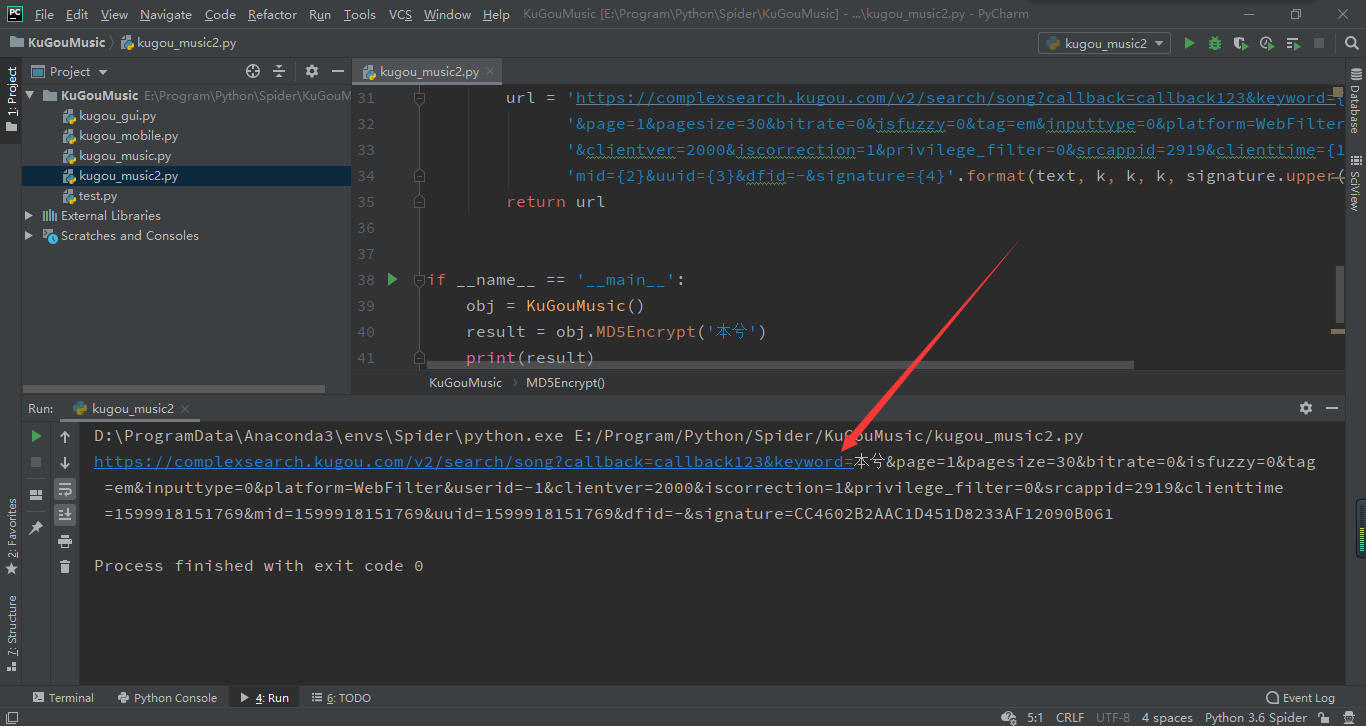Open Project panel options gear
1366x726 pixels.
pos(311,71)
